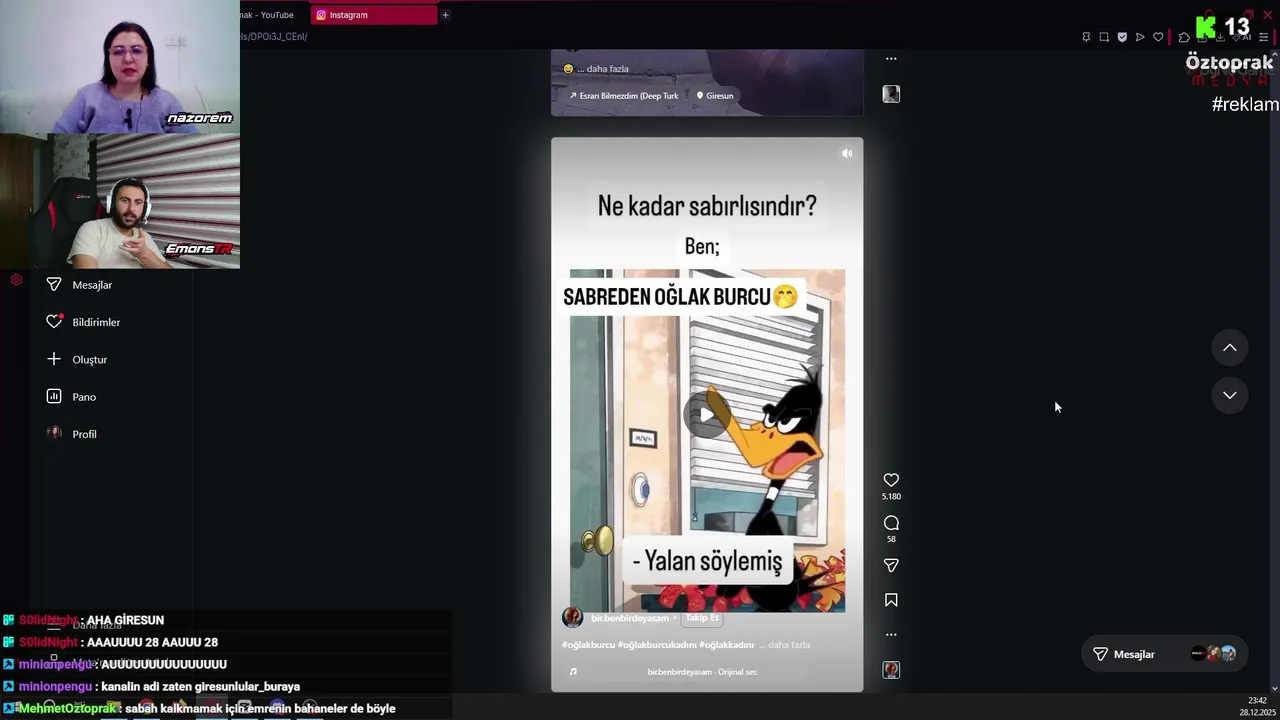This screenshot has height=720, width=1280.
Task: Open audio thumbnail beside current reel
Action: (x=891, y=670)
